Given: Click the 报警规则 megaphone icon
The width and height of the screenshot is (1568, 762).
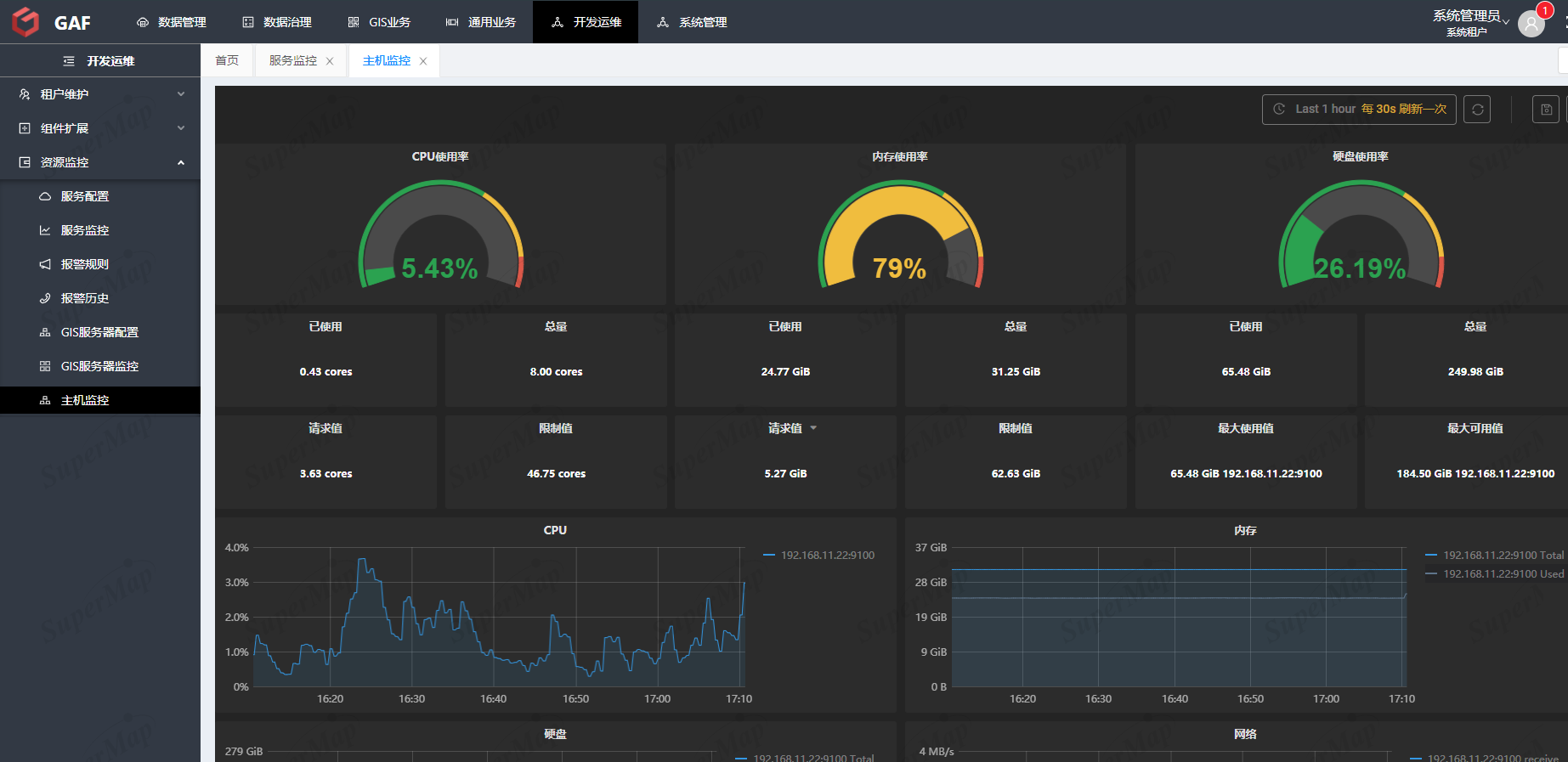Looking at the screenshot, I should coord(45,264).
